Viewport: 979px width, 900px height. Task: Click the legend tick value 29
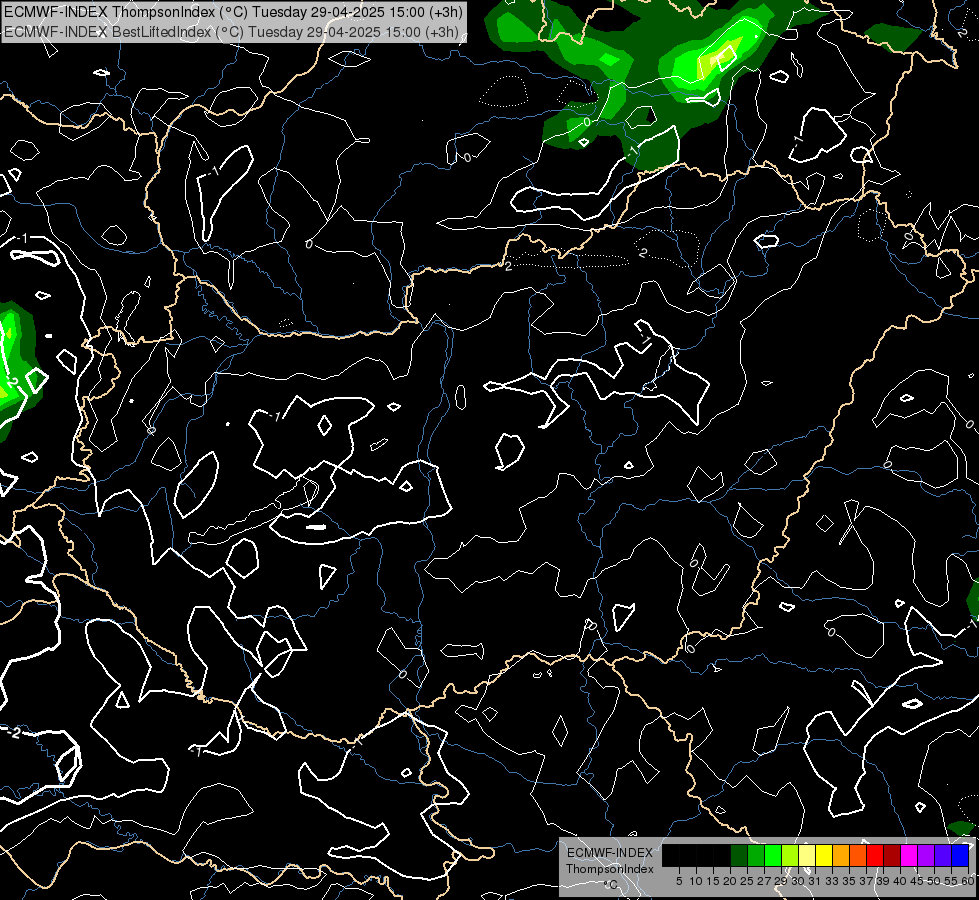780,881
